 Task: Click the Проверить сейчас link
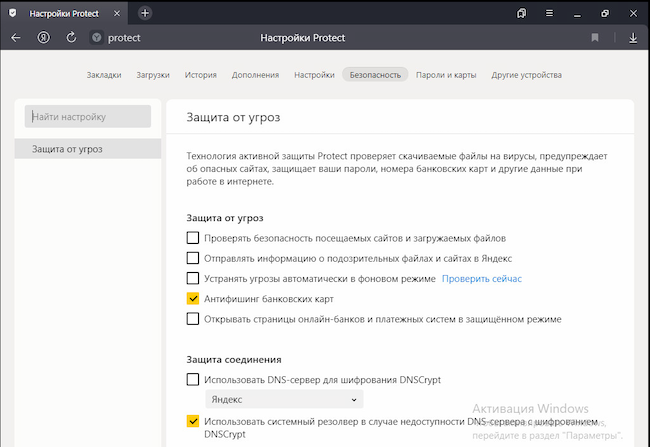point(482,278)
